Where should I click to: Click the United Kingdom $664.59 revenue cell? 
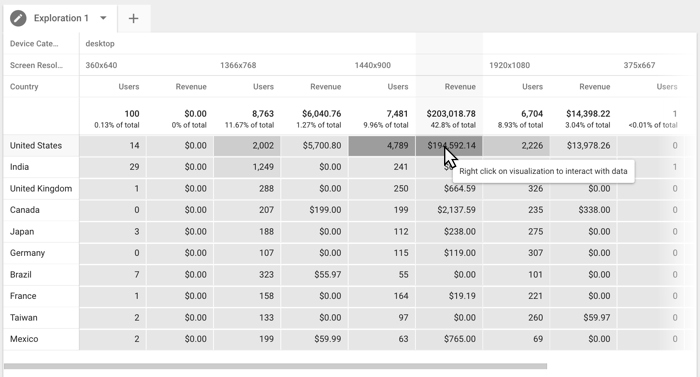pos(449,188)
